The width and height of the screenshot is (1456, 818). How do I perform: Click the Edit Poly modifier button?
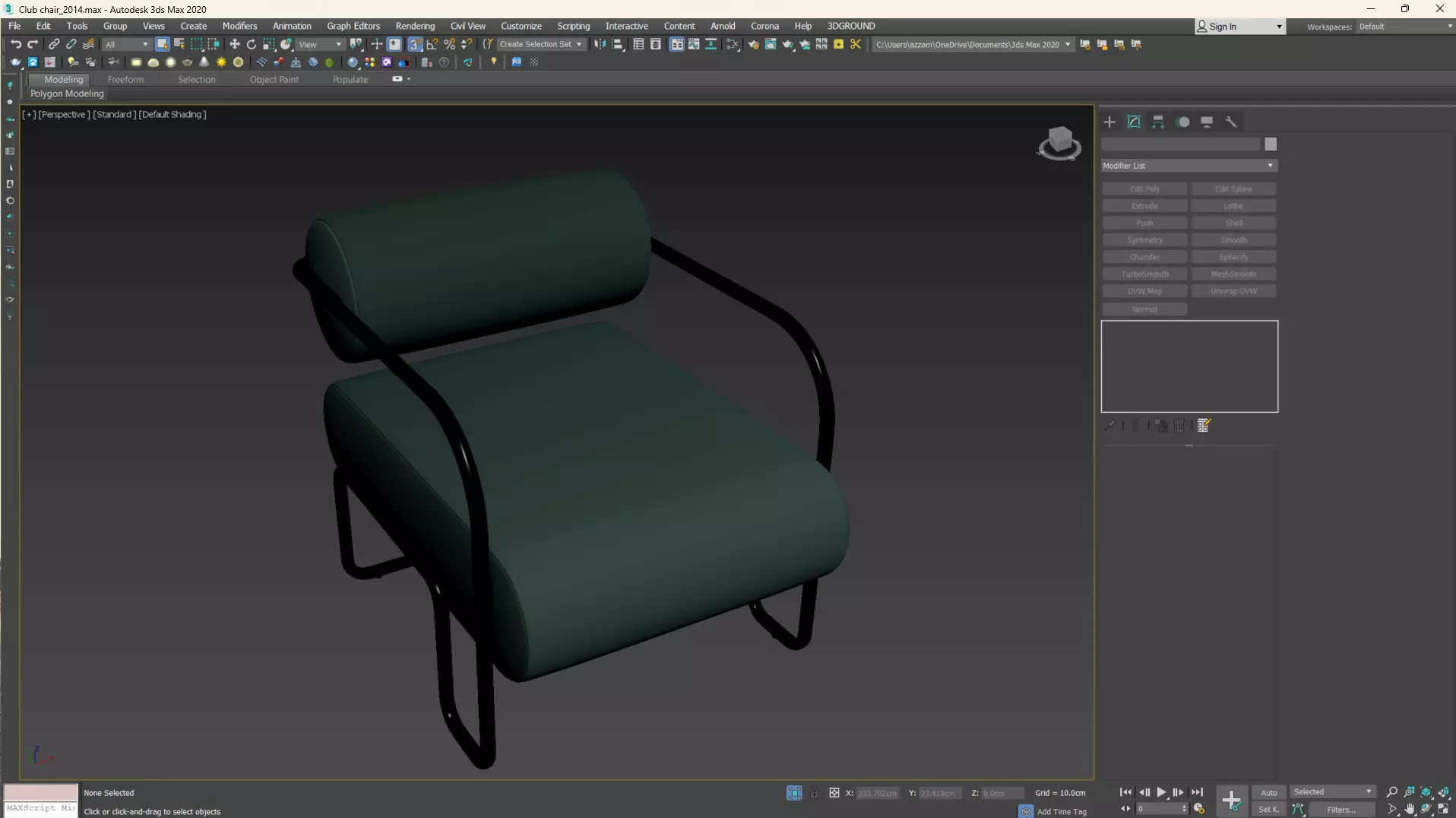(x=1144, y=189)
